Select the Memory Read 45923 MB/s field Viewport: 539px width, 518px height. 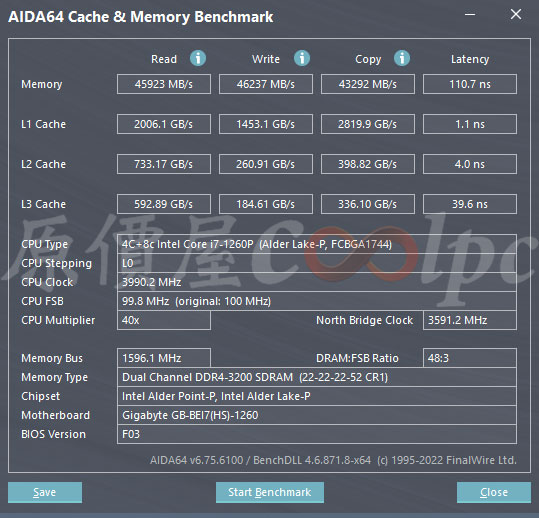[164, 84]
